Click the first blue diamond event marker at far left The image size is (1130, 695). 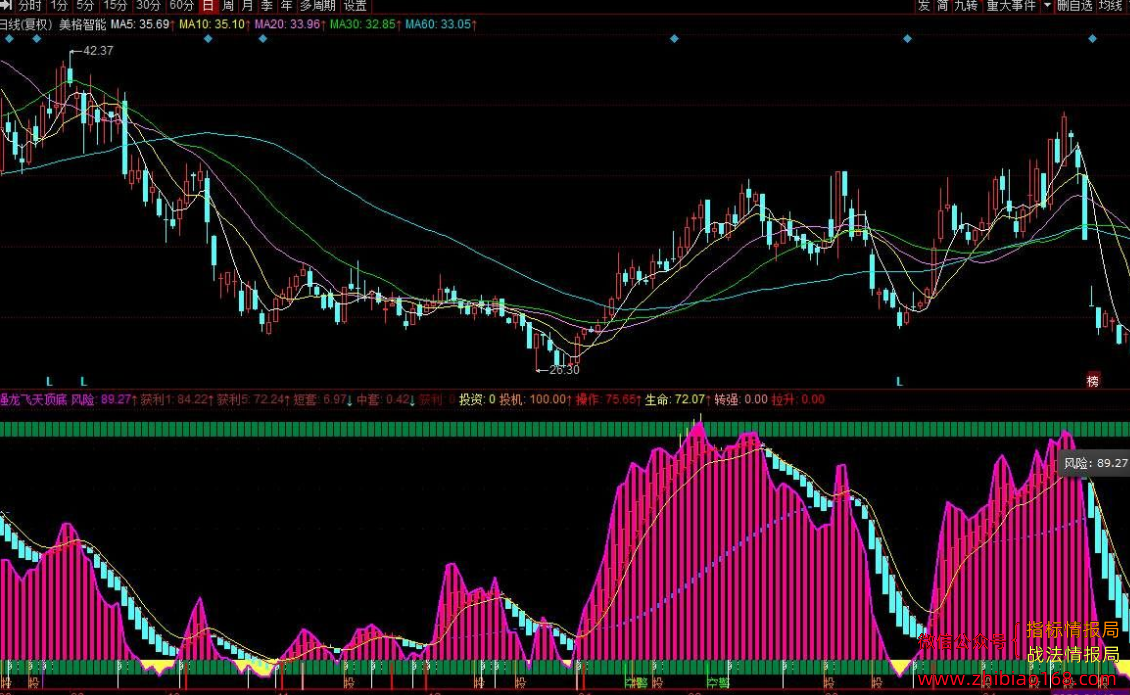[9, 39]
